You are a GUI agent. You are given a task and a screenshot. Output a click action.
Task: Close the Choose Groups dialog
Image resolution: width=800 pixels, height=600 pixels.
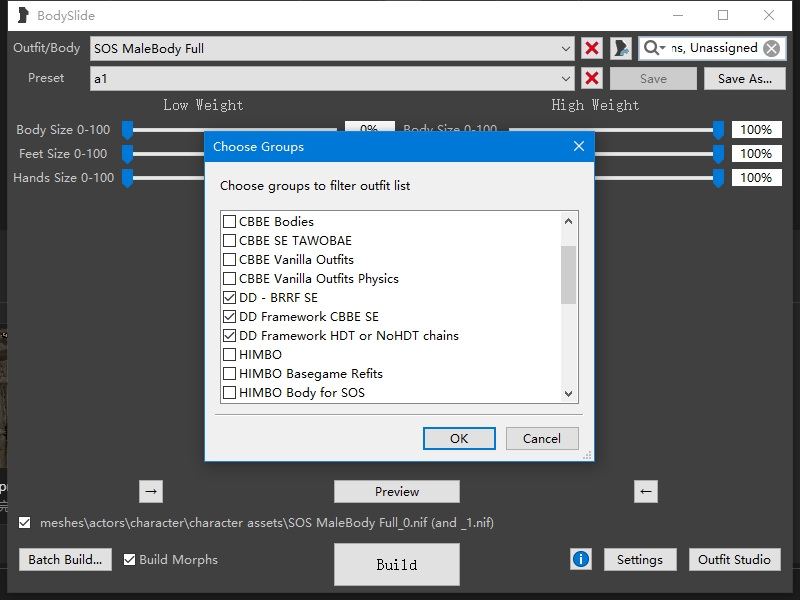coord(579,146)
